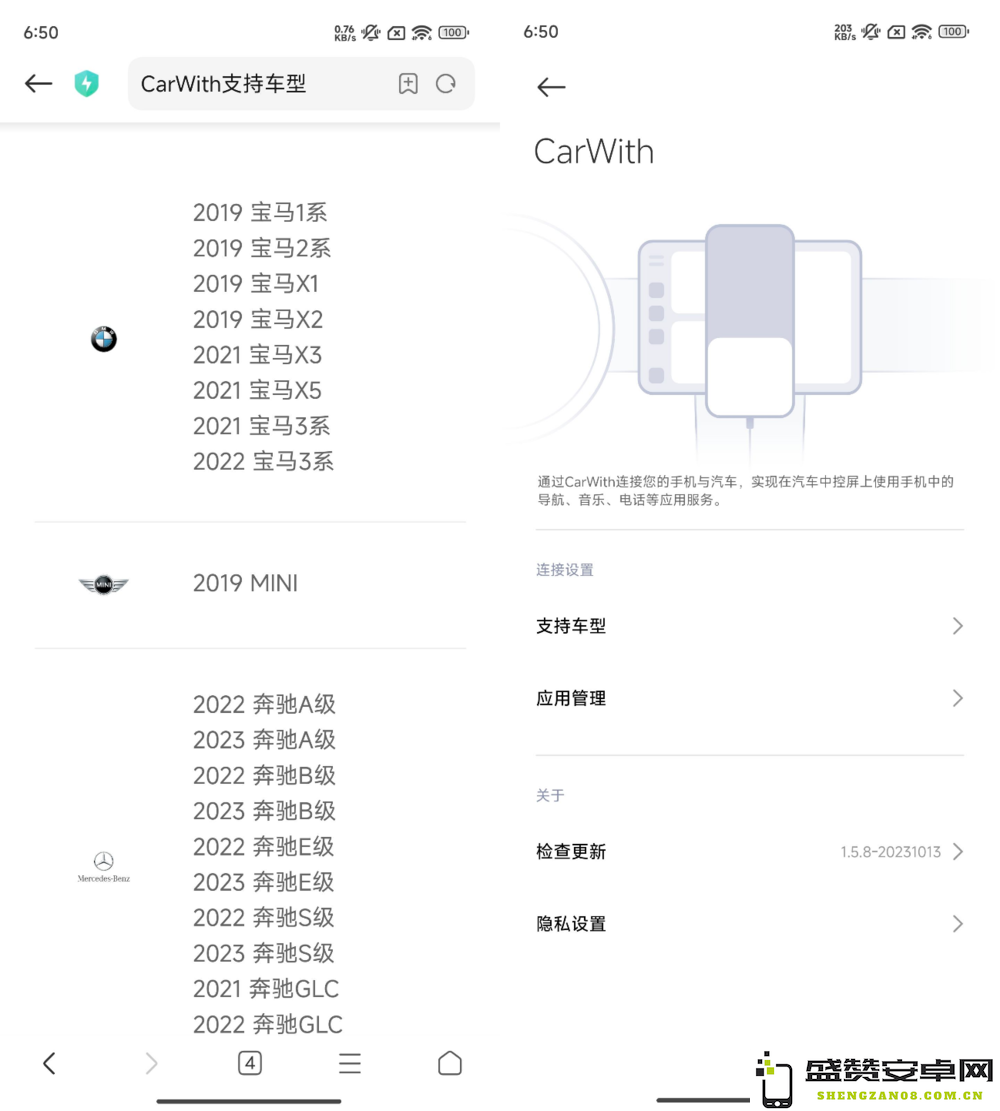Select 2021 奔驰GLC in the list
This screenshot has height=1111, width=1000.
[266, 988]
